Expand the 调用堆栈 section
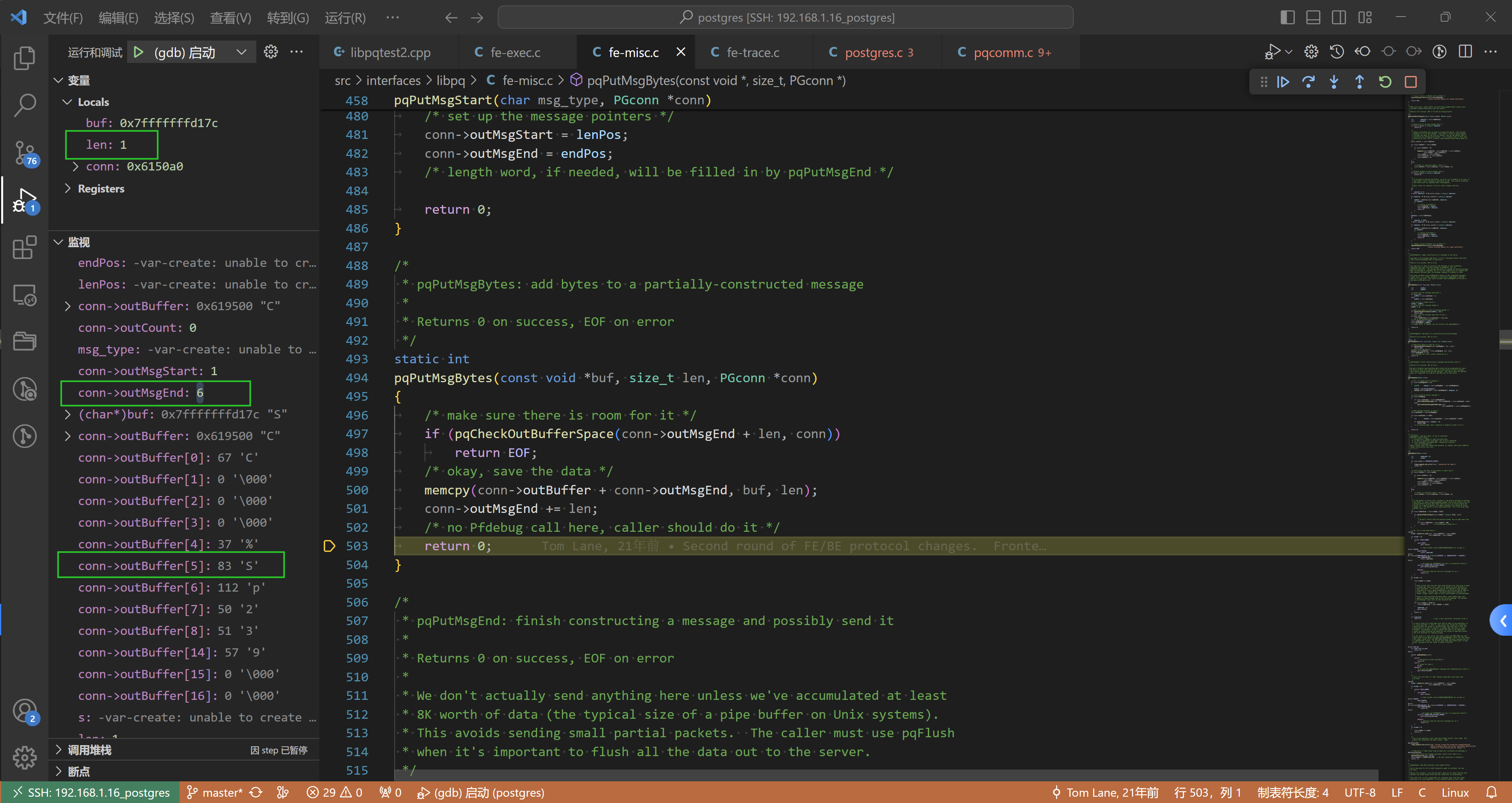 point(59,749)
